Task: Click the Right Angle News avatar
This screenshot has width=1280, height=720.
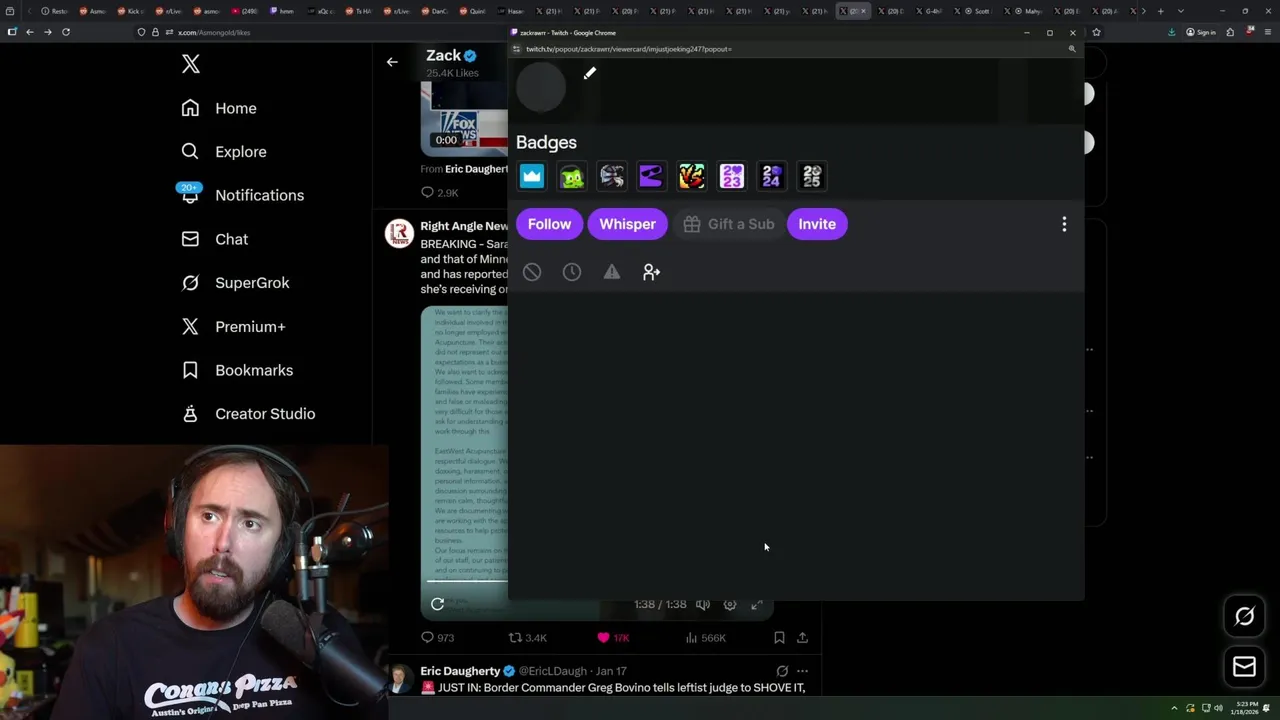Action: coord(400,233)
